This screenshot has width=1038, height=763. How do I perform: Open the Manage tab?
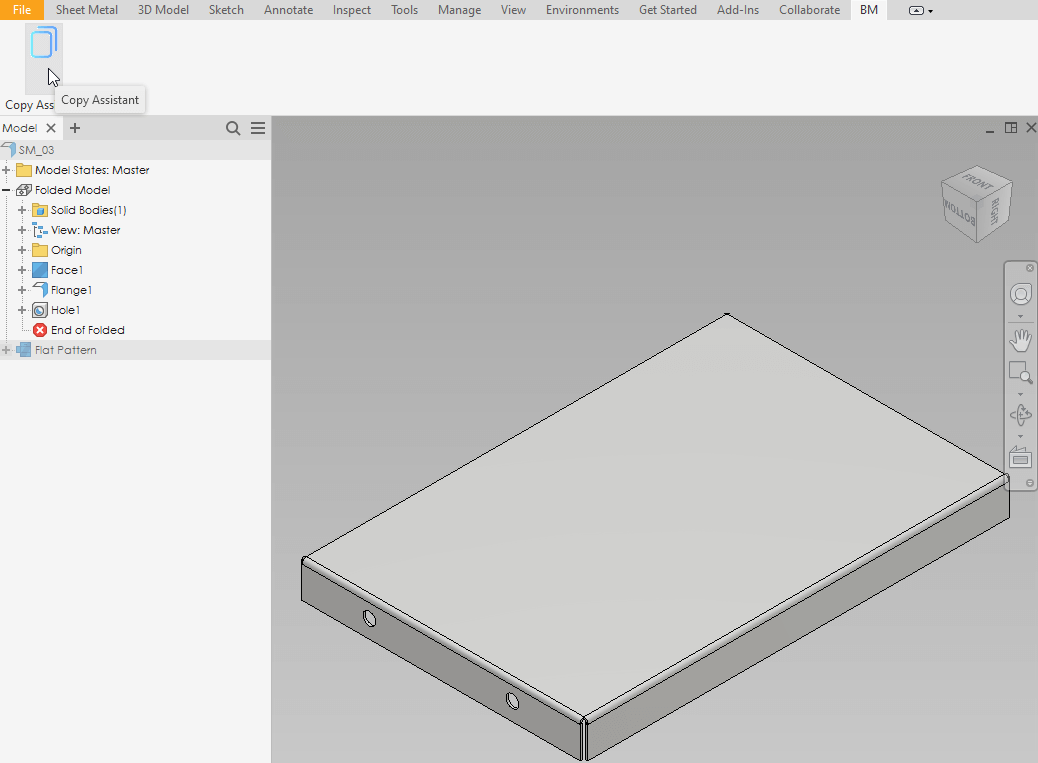click(x=459, y=10)
